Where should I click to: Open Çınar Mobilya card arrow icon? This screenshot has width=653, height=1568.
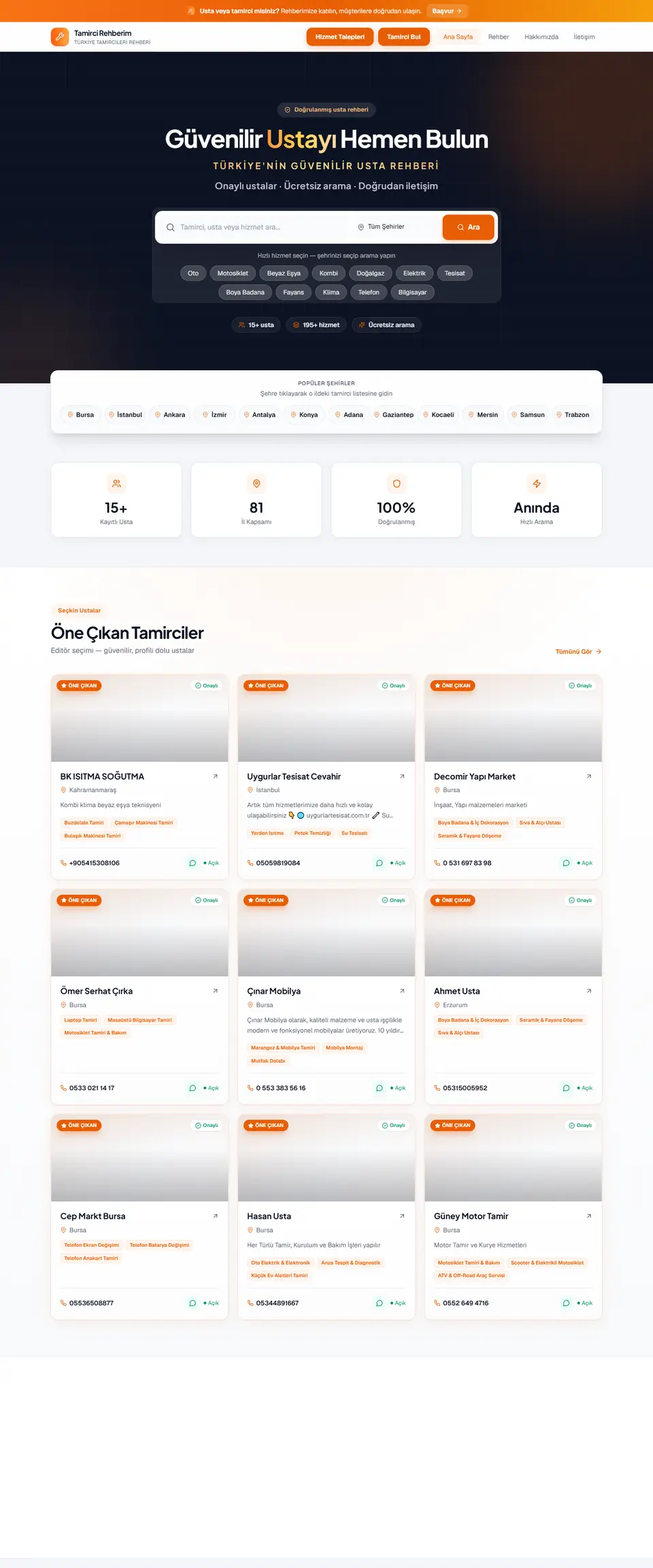click(x=402, y=991)
